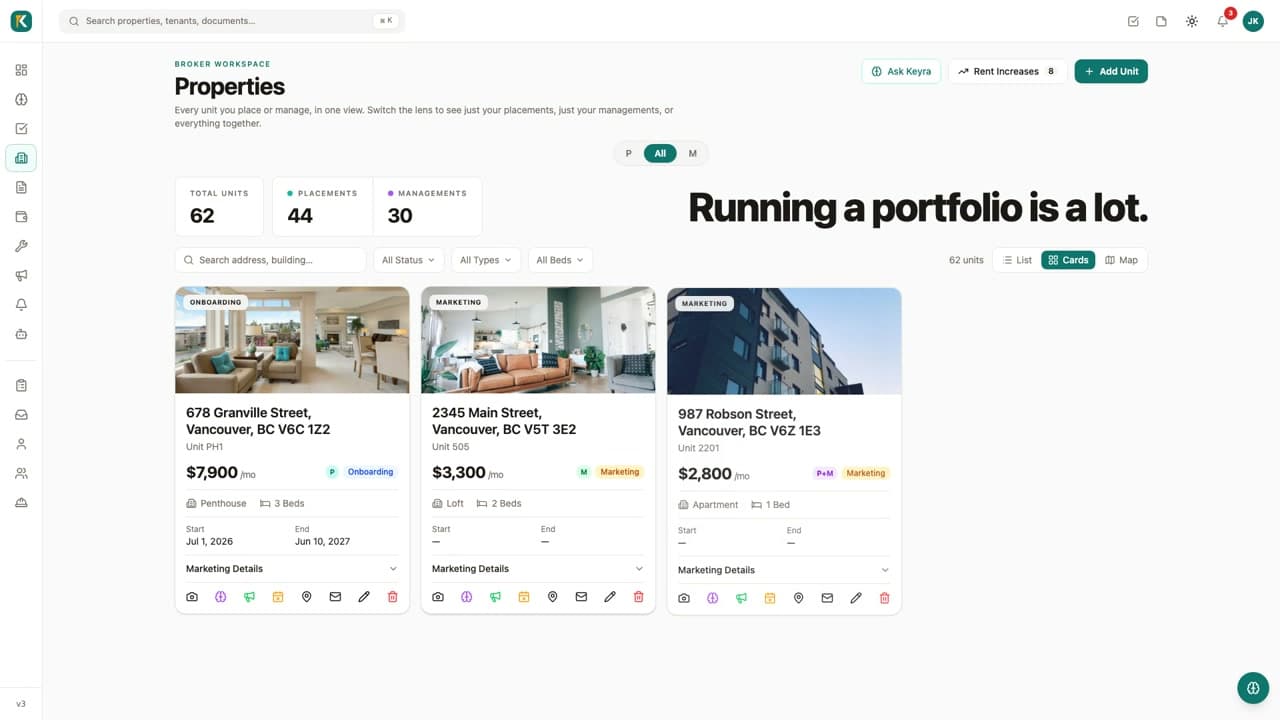Expand Marketing Details on 987 Robson card

(x=784, y=570)
